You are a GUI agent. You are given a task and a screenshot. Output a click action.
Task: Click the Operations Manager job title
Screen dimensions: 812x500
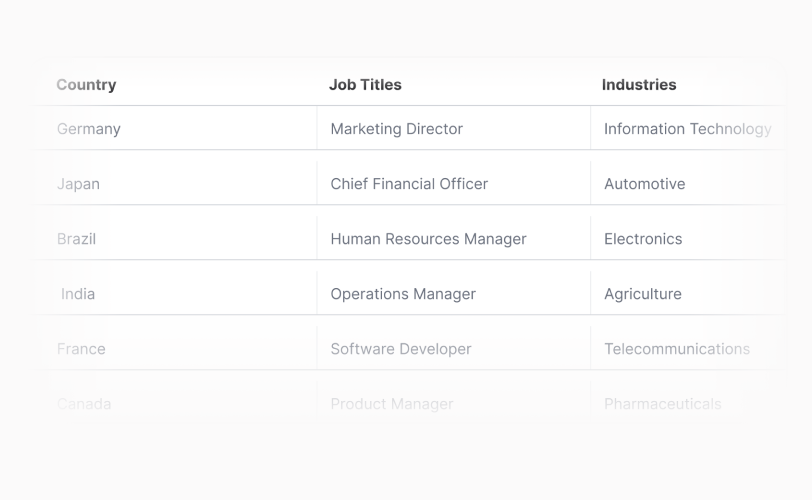click(403, 294)
